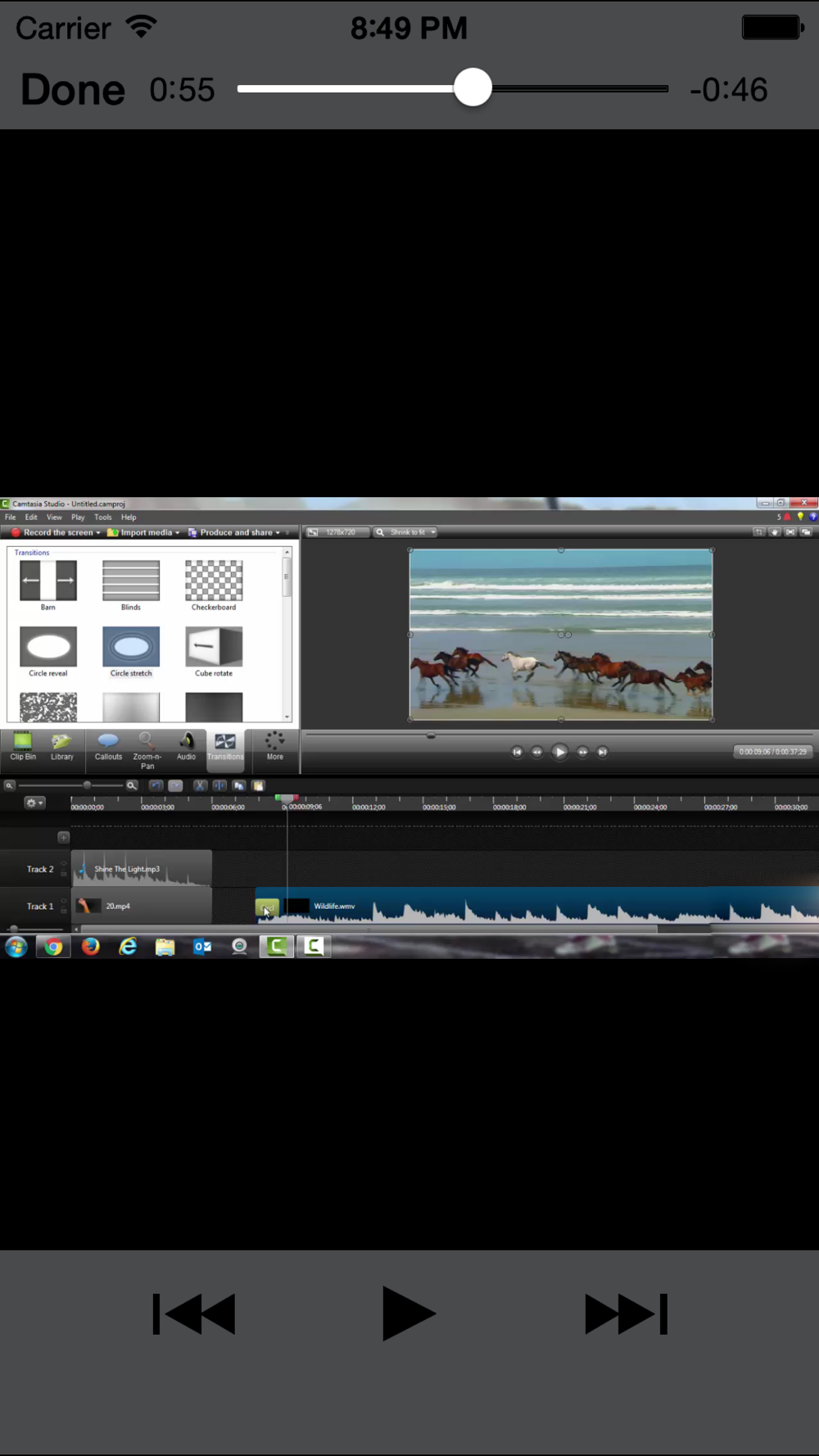This screenshot has height=1456, width=819.
Task: Select the Circle reveal transition
Action: click(48, 646)
